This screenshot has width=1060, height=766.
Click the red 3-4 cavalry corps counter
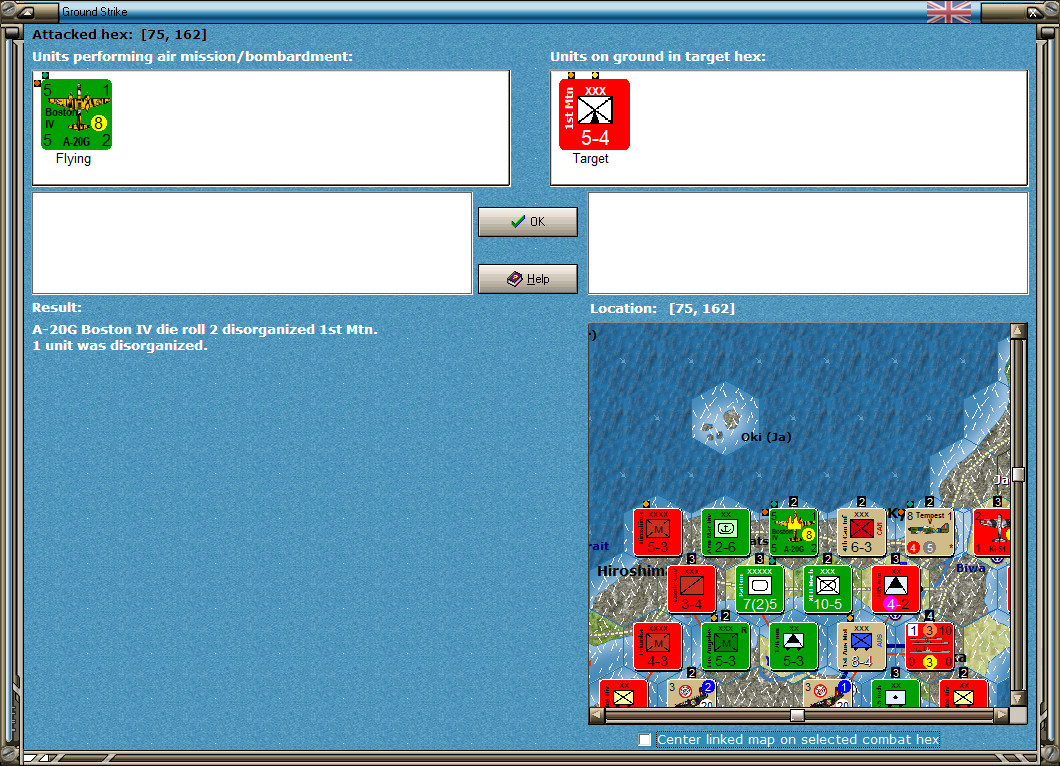(x=692, y=590)
